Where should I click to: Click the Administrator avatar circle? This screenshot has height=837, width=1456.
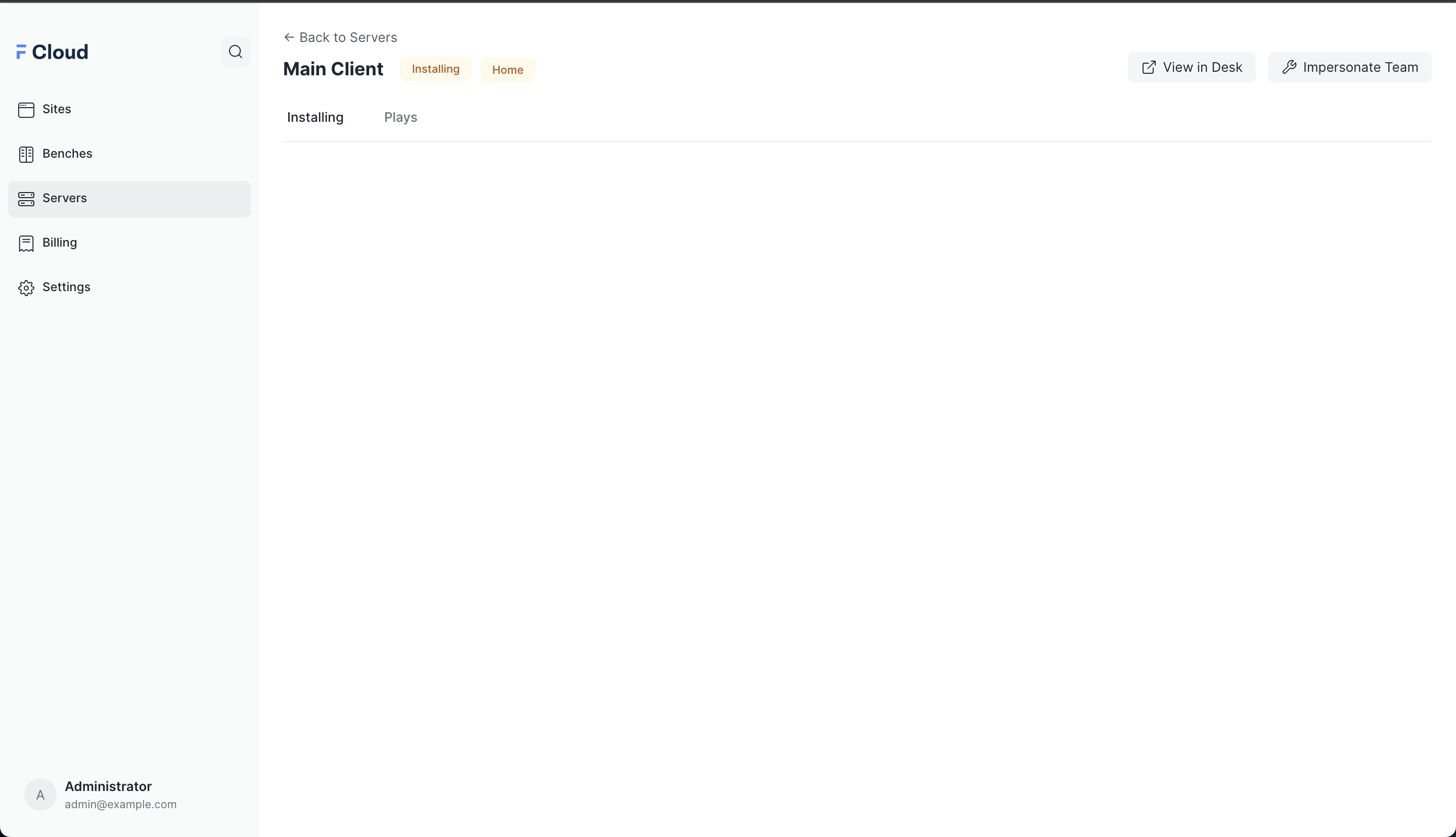point(40,795)
